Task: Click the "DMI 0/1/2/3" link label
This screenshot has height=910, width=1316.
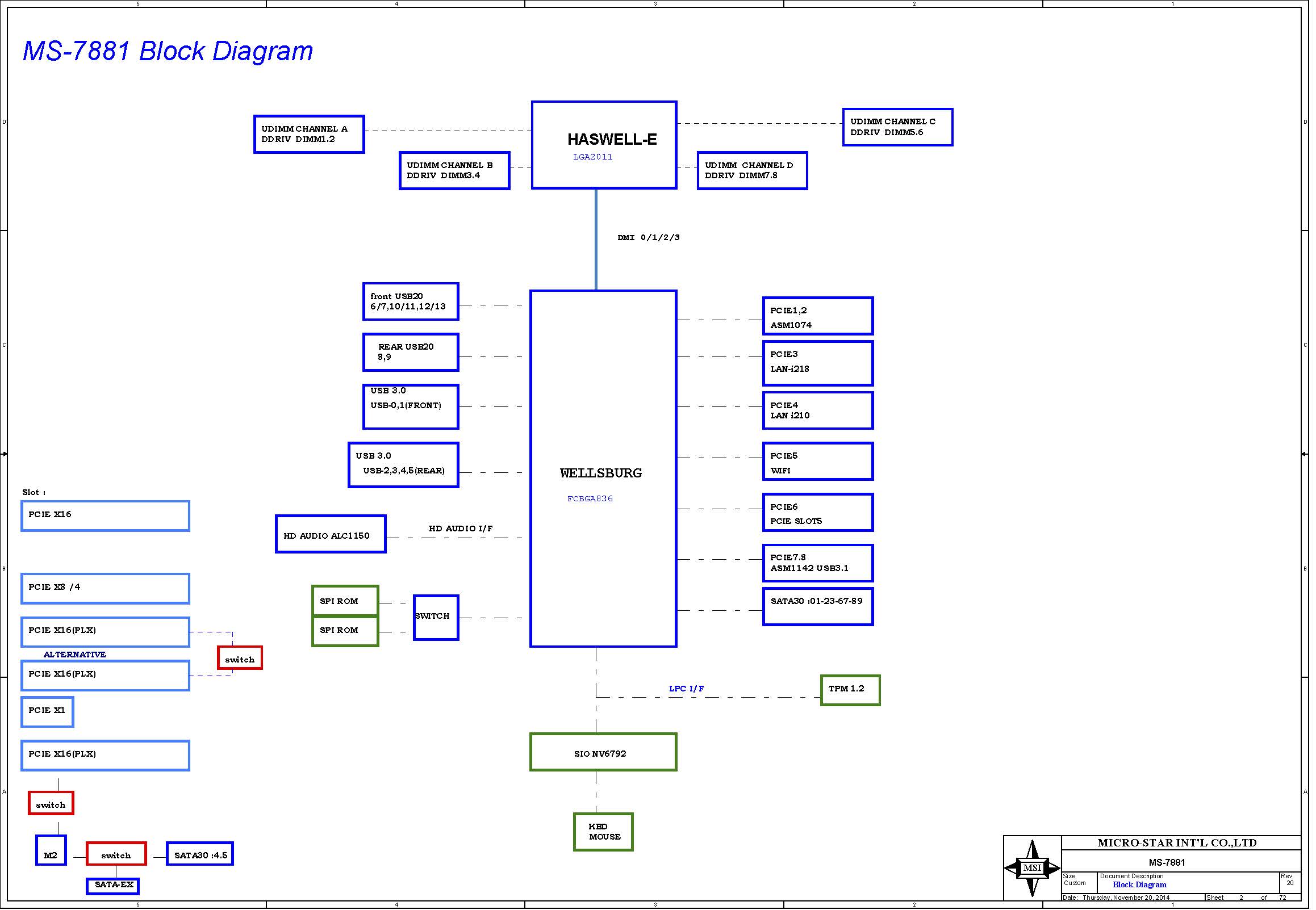Action: coord(649,237)
